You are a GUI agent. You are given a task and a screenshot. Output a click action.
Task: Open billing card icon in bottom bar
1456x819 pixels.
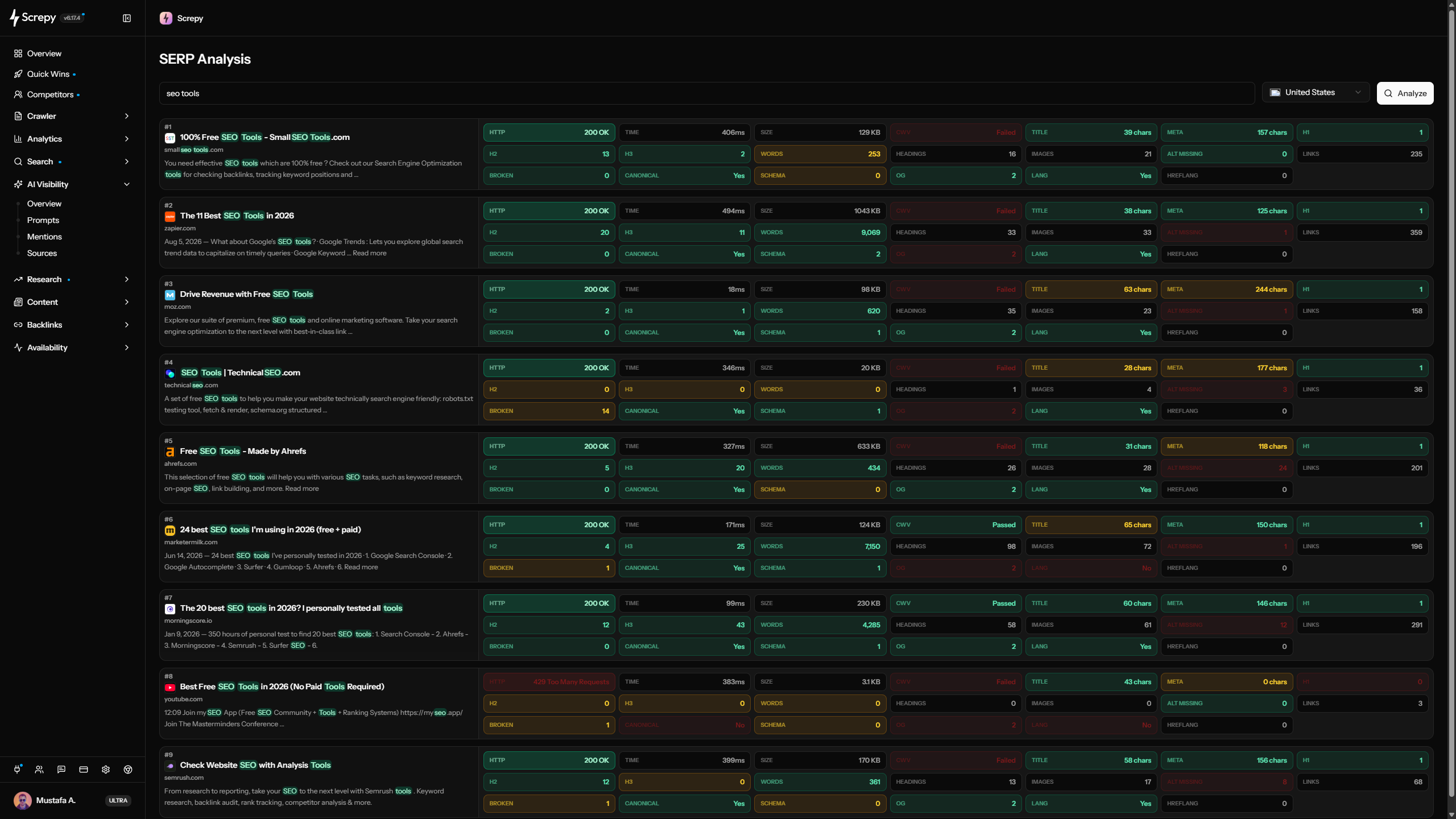pyautogui.click(x=84, y=770)
